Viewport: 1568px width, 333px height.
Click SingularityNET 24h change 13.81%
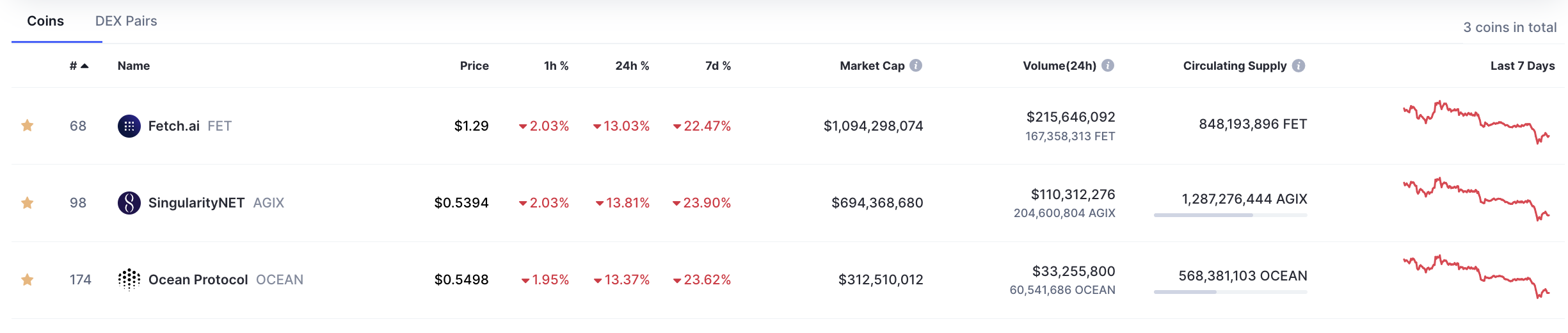point(623,203)
